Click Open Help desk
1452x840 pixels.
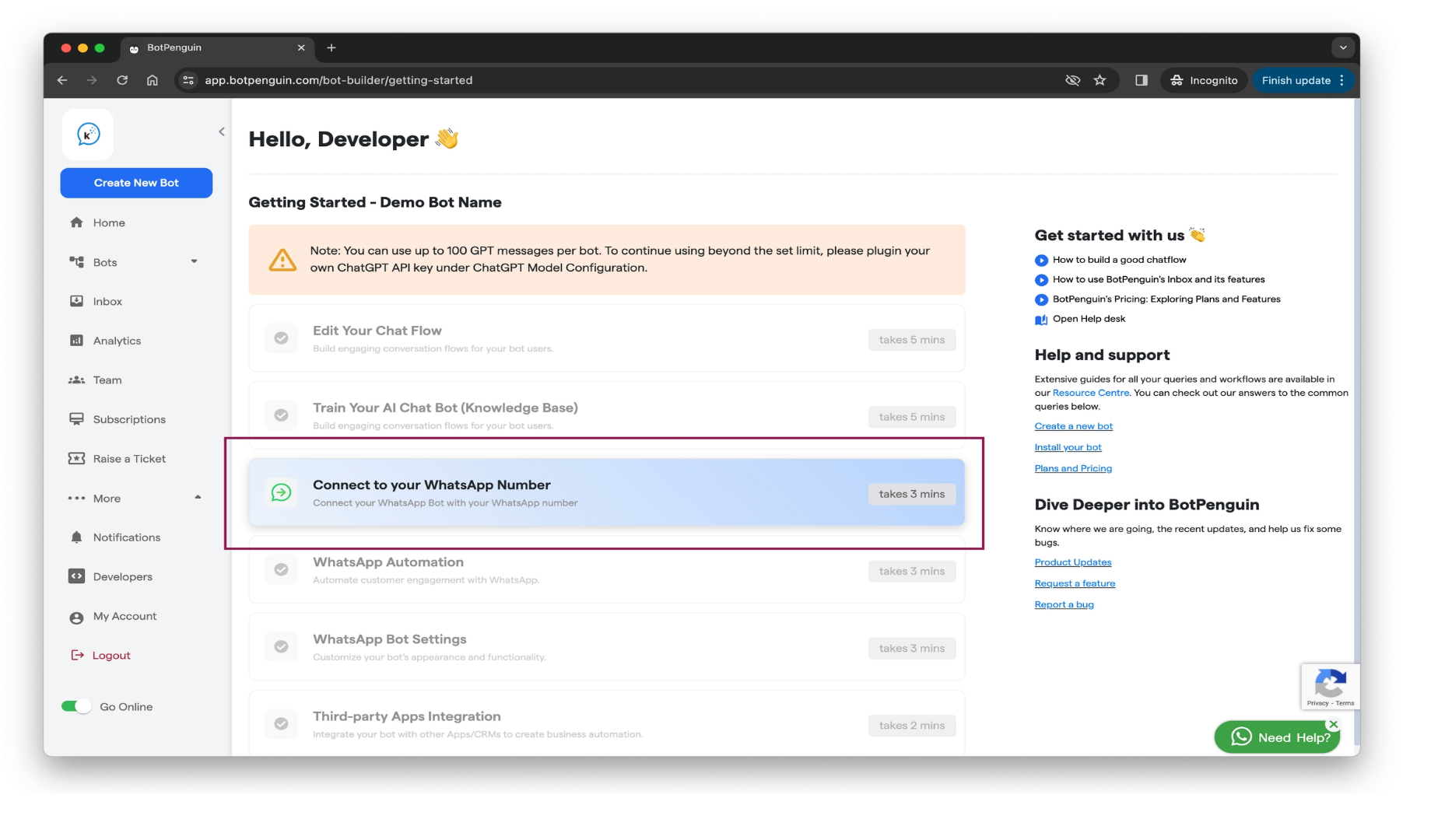(x=1089, y=319)
